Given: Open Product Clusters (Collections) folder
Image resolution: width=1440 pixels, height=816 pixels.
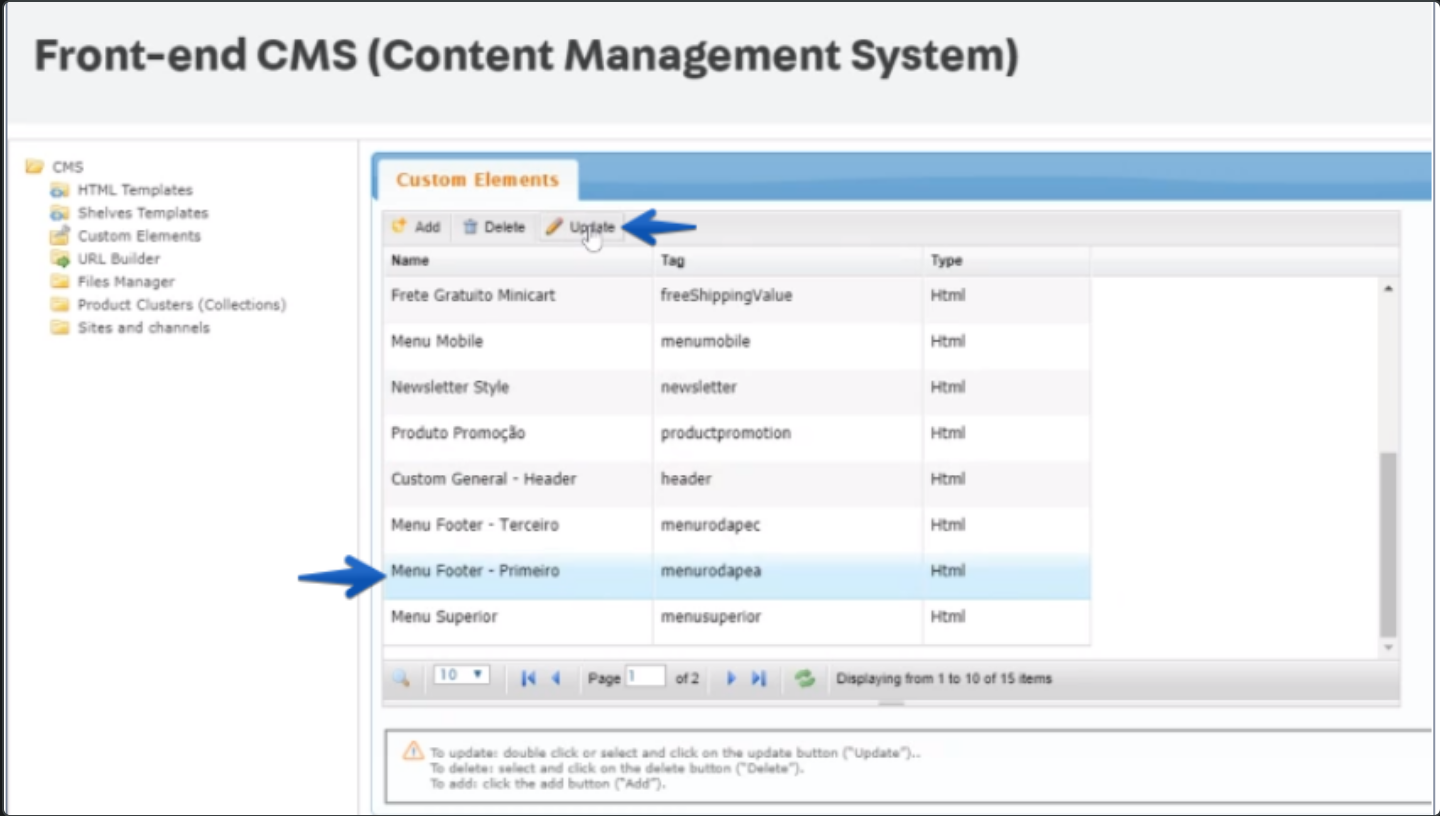Looking at the screenshot, I should [x=182, y=305].
